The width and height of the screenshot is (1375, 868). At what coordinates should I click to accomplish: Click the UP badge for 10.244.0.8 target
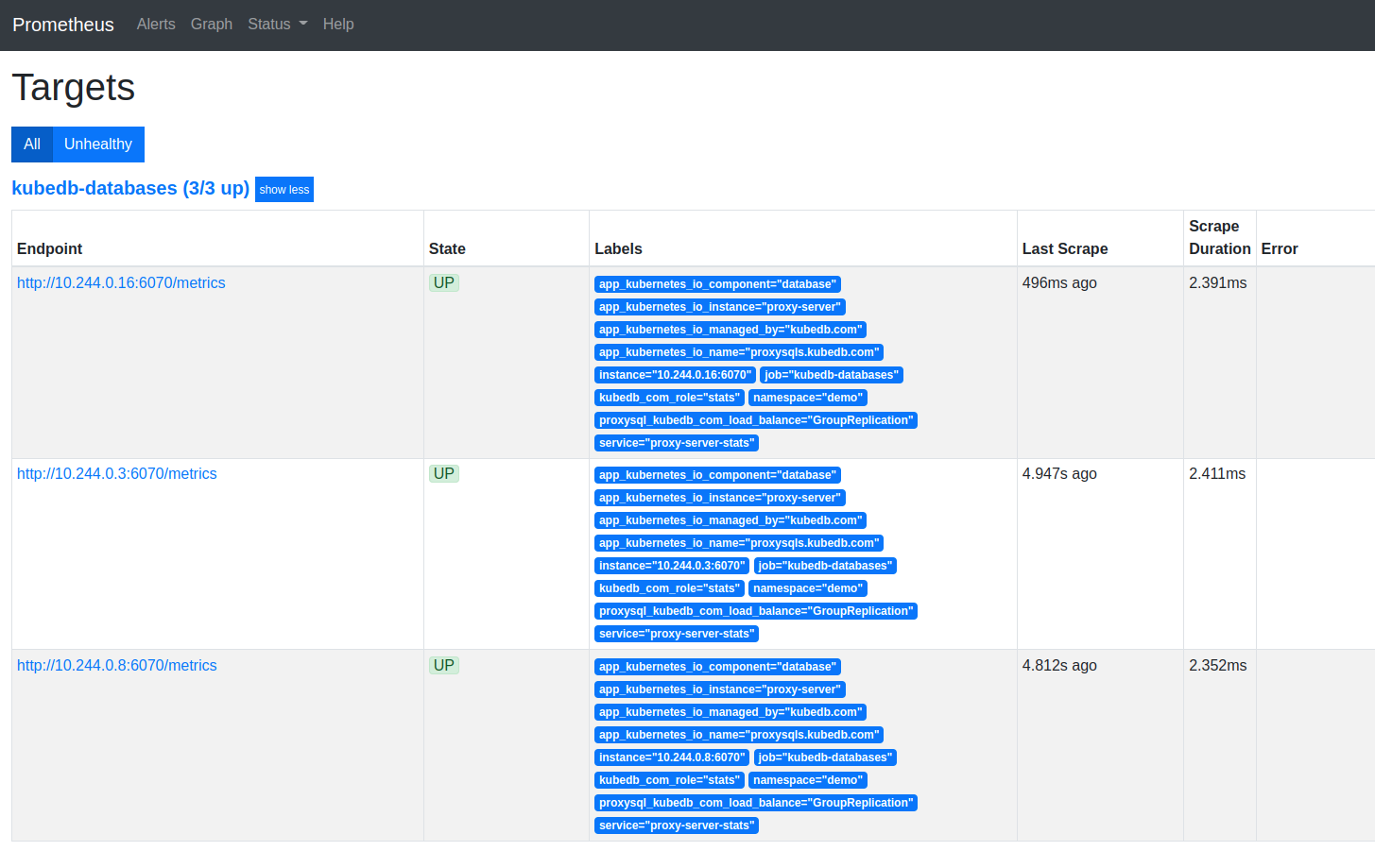443,666
